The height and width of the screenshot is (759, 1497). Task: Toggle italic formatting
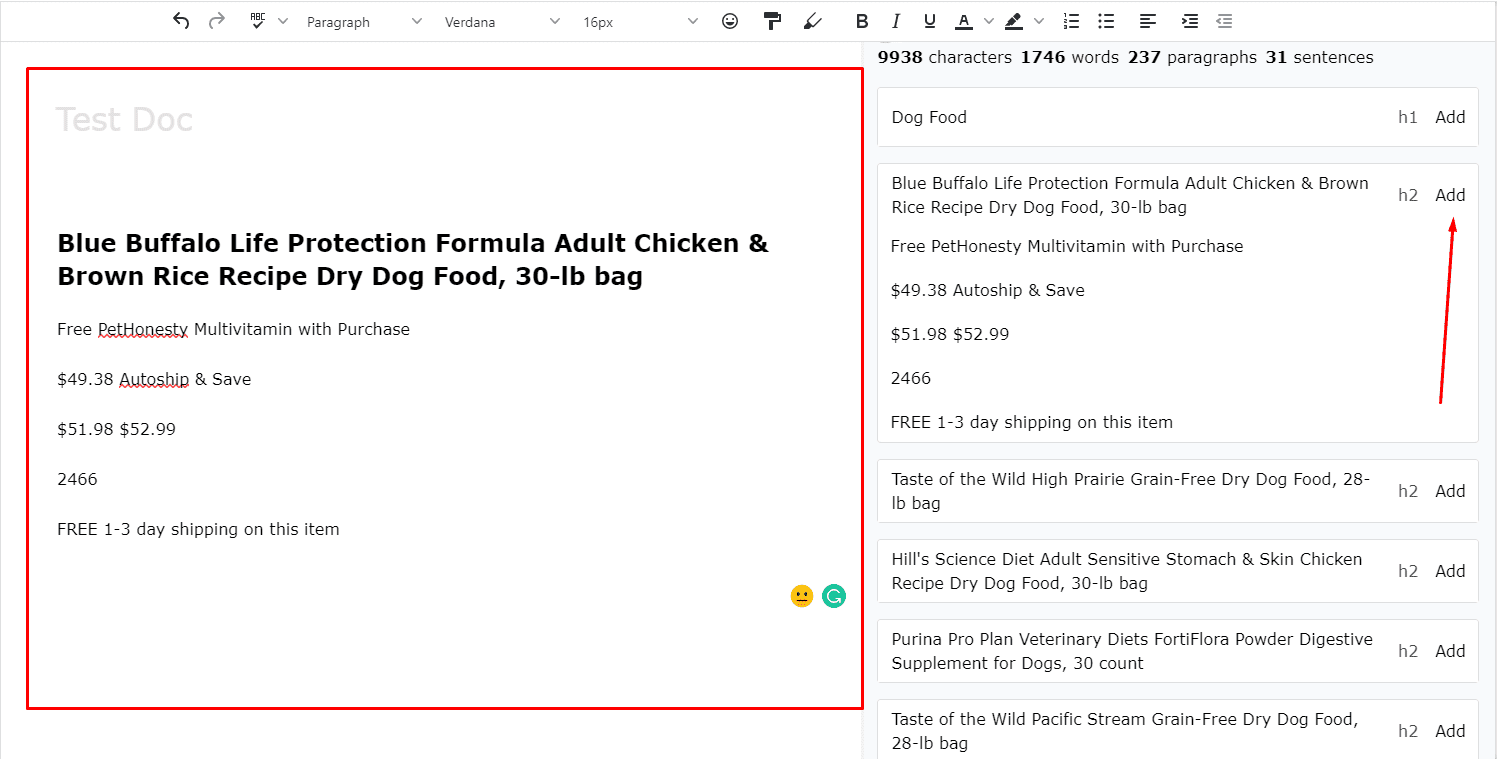pos(896,21)
